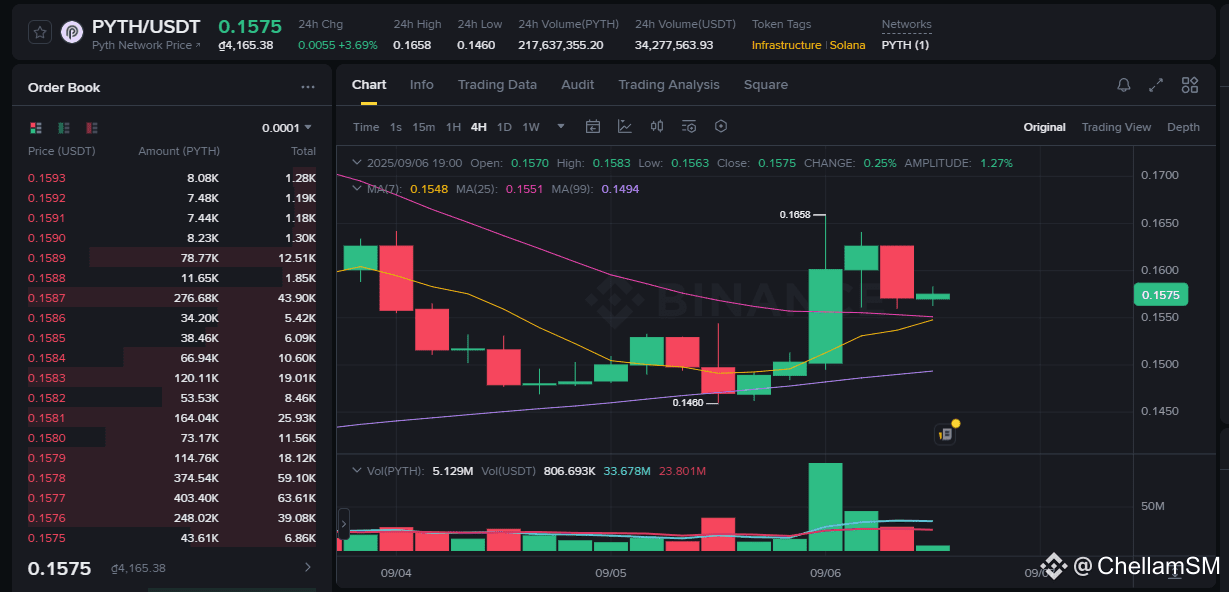The height and width of the screenshot is (592, 1229).
Task: Switch chart view to Depth
Action: pos(1183,127)
